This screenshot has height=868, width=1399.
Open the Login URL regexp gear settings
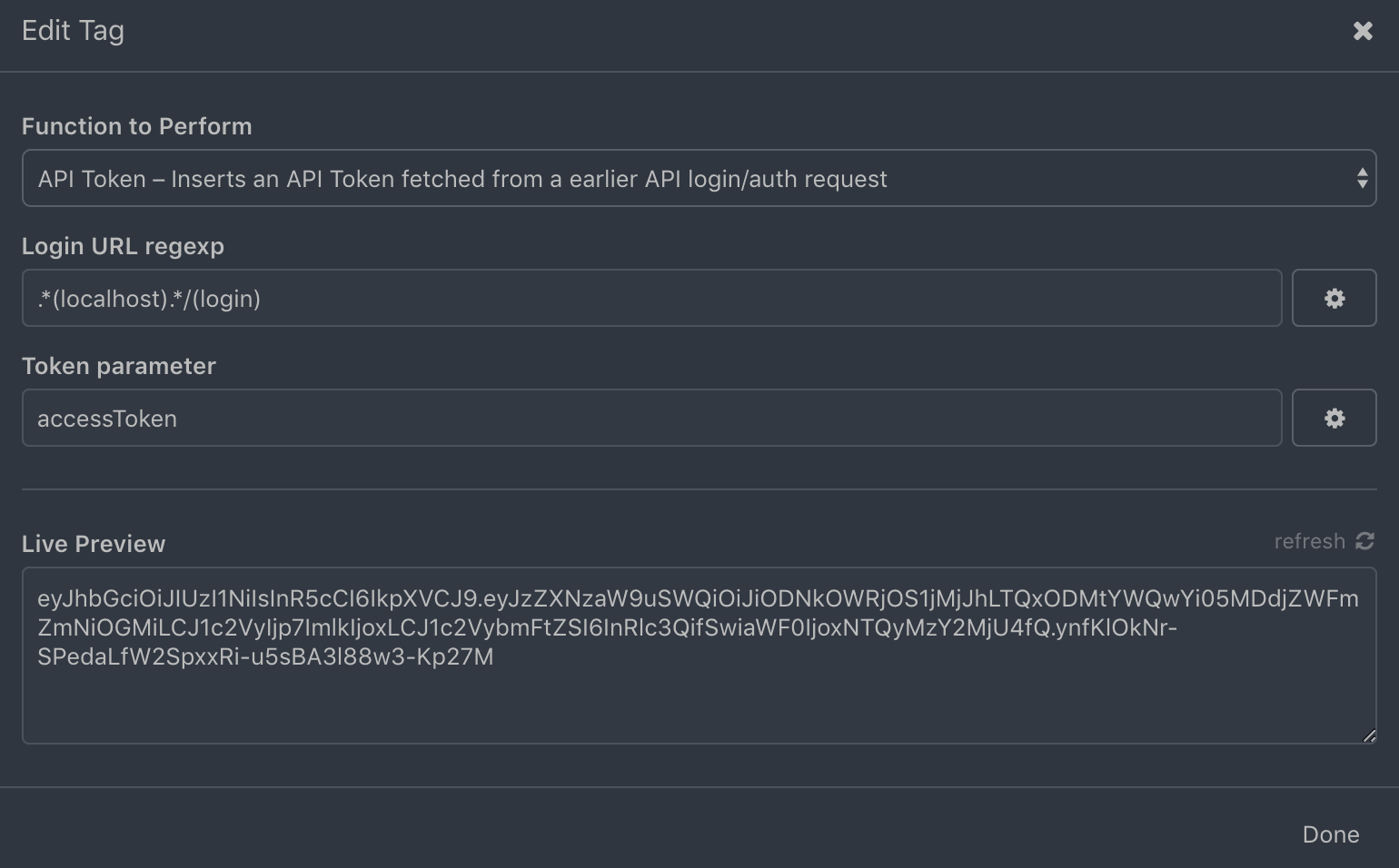[1334, 299]
